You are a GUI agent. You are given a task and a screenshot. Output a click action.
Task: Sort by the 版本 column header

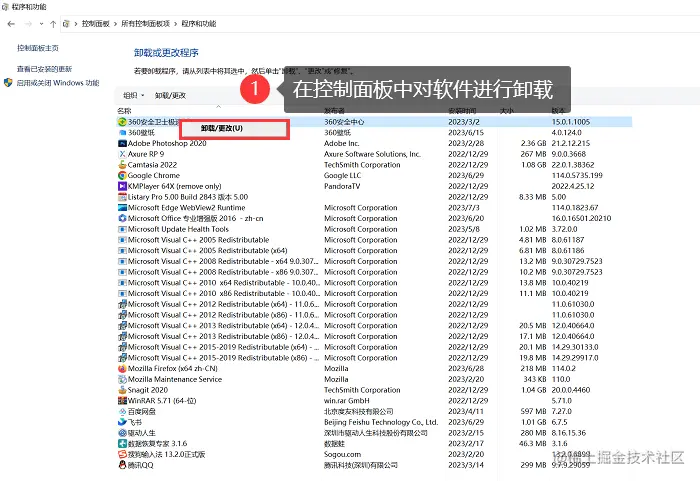(x=558, y=110)
